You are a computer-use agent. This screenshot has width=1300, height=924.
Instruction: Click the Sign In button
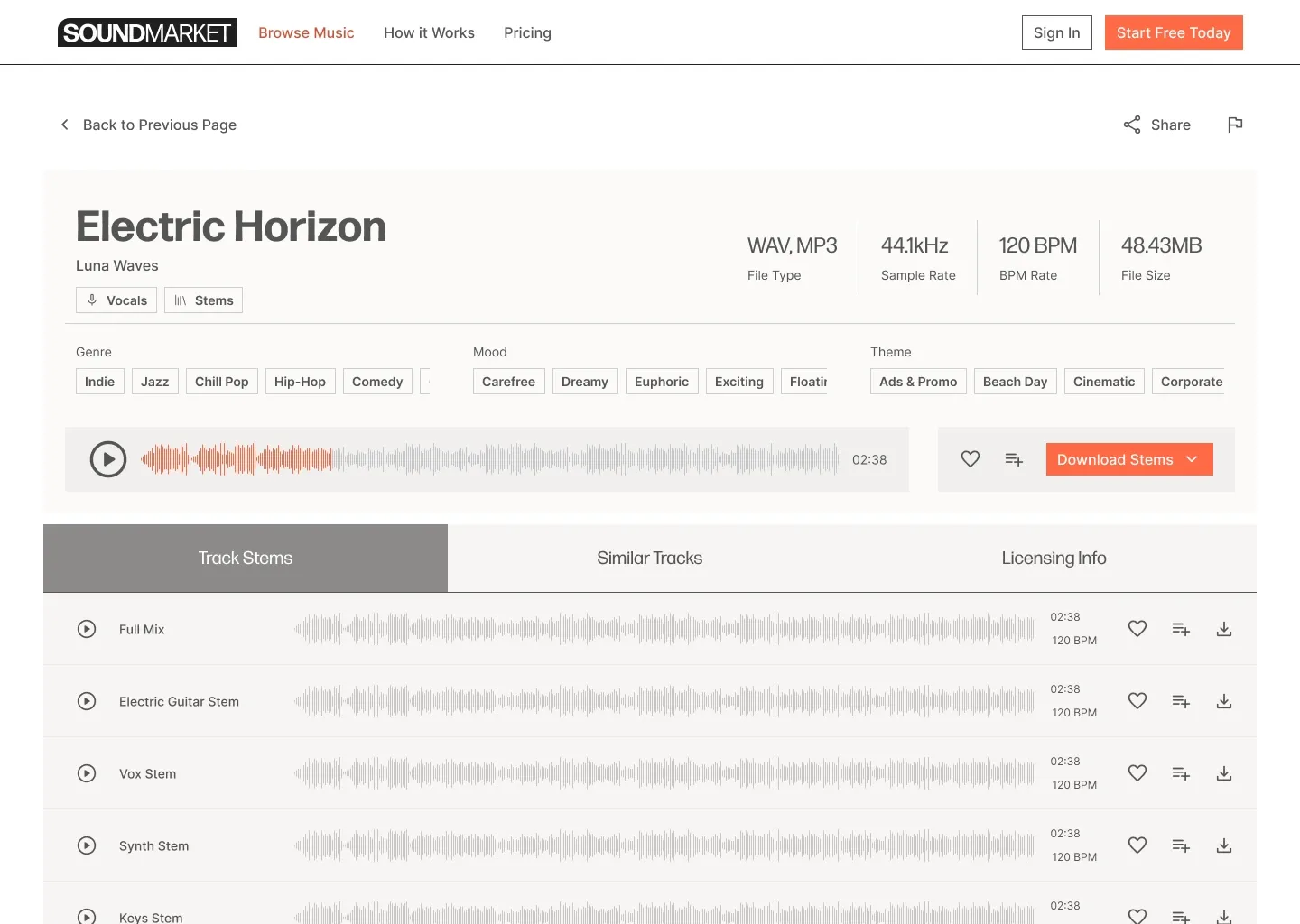(1057, 32)
